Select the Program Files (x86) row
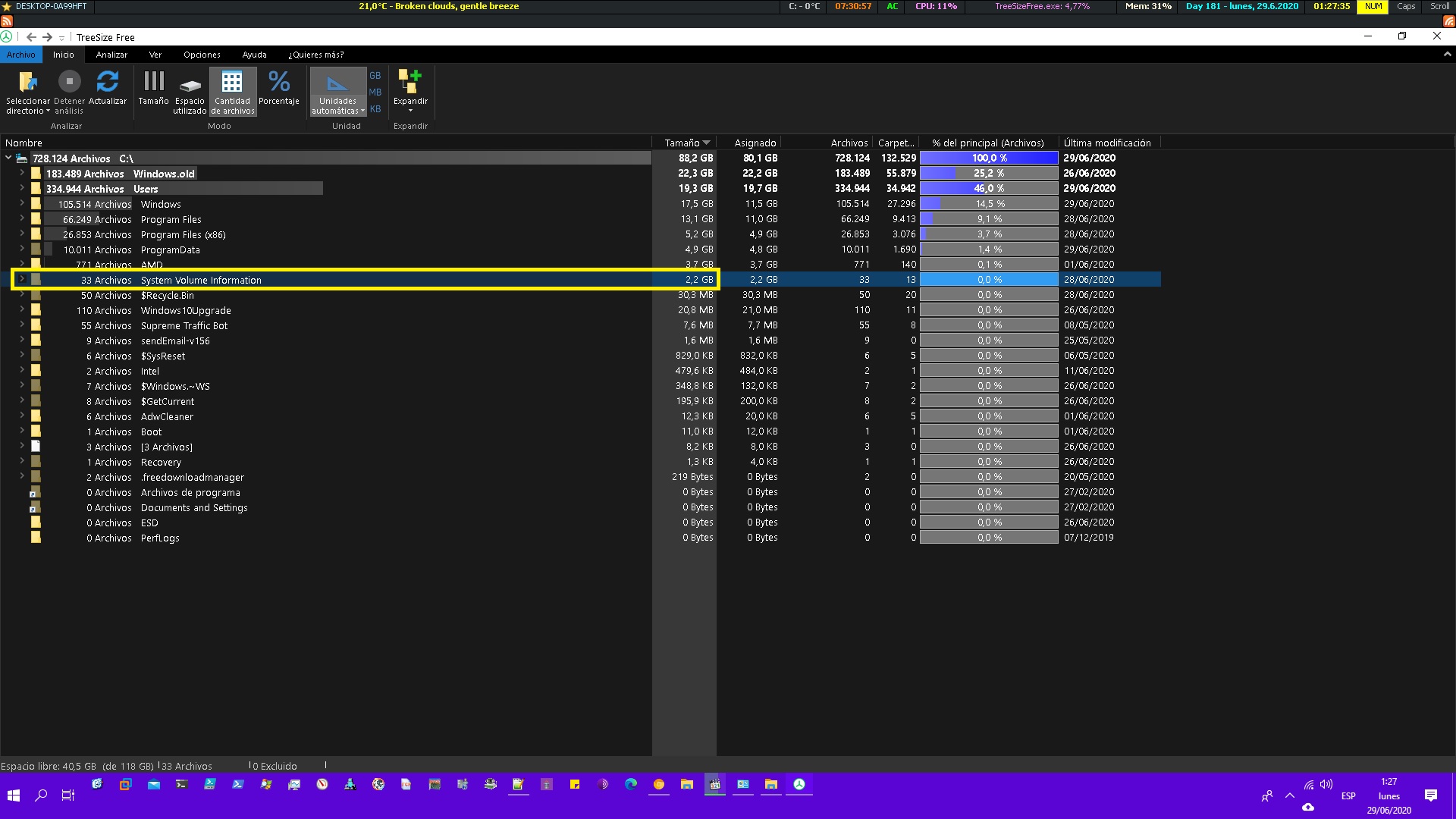The height and width of the screenshot is (819, 1456). [x=580, y=234]
